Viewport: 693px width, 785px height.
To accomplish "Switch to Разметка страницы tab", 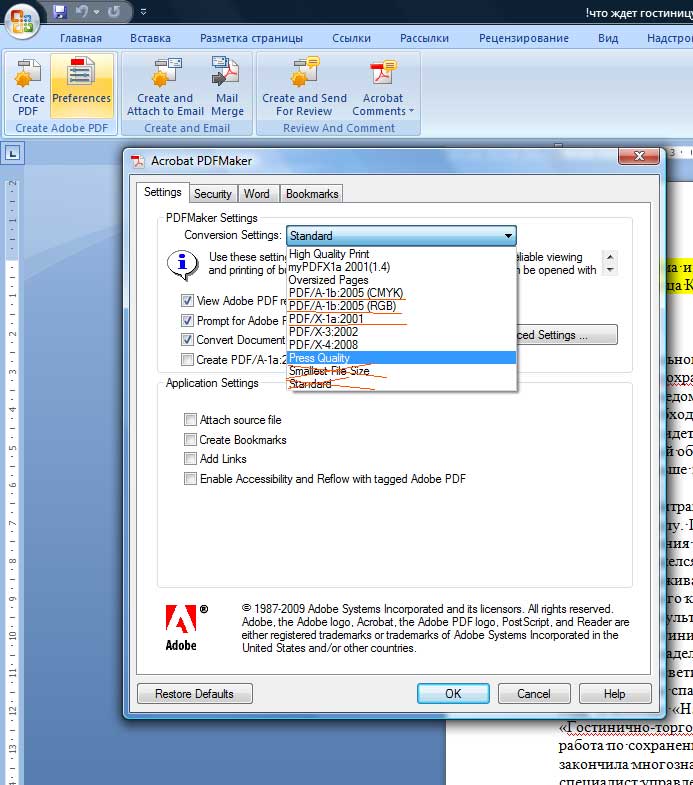I will (251, 38).
